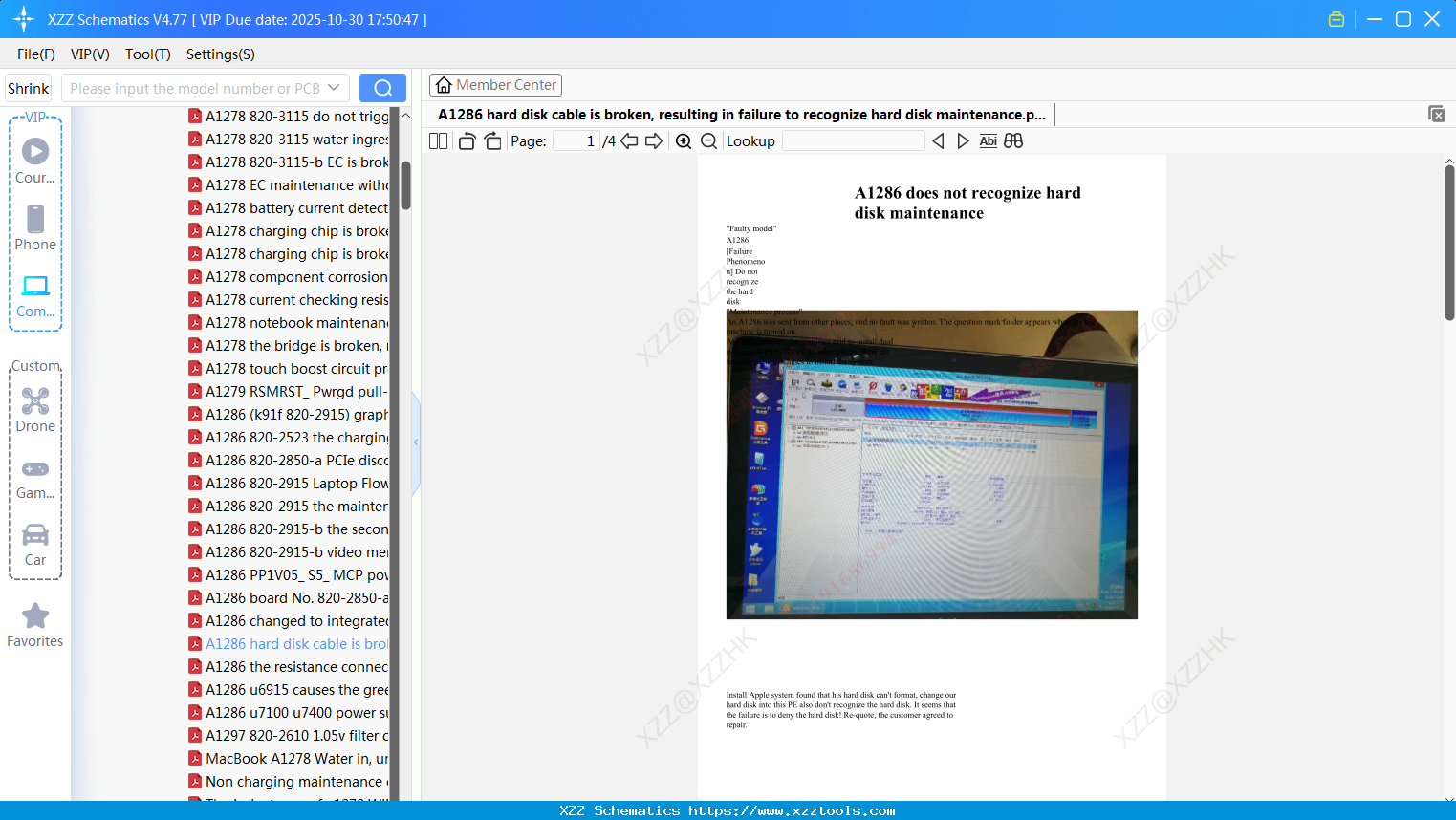Screen dimensions: 1456x820
Task: Click the binoculars search icon
Action: [x=1013, y=140]
